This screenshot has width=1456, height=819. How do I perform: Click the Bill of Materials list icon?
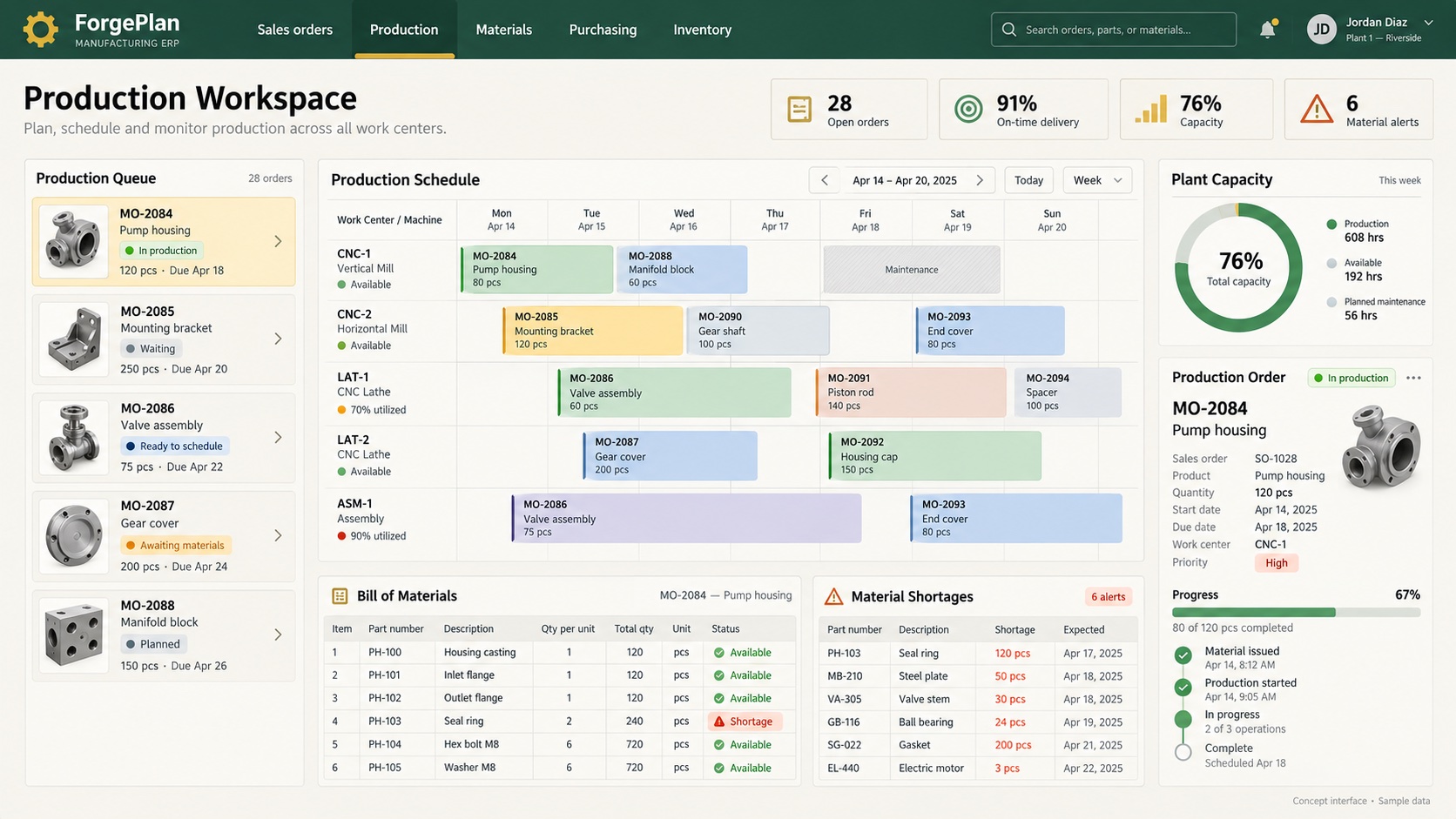(340, 596)
